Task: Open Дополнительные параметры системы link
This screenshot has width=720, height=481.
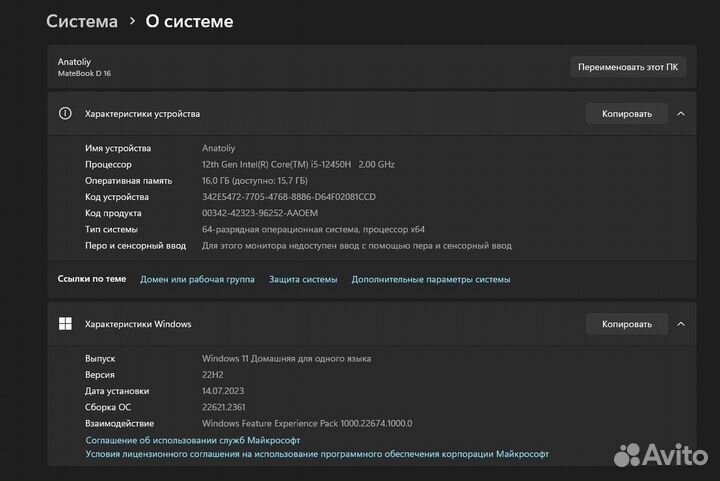Action: [431, 279]
